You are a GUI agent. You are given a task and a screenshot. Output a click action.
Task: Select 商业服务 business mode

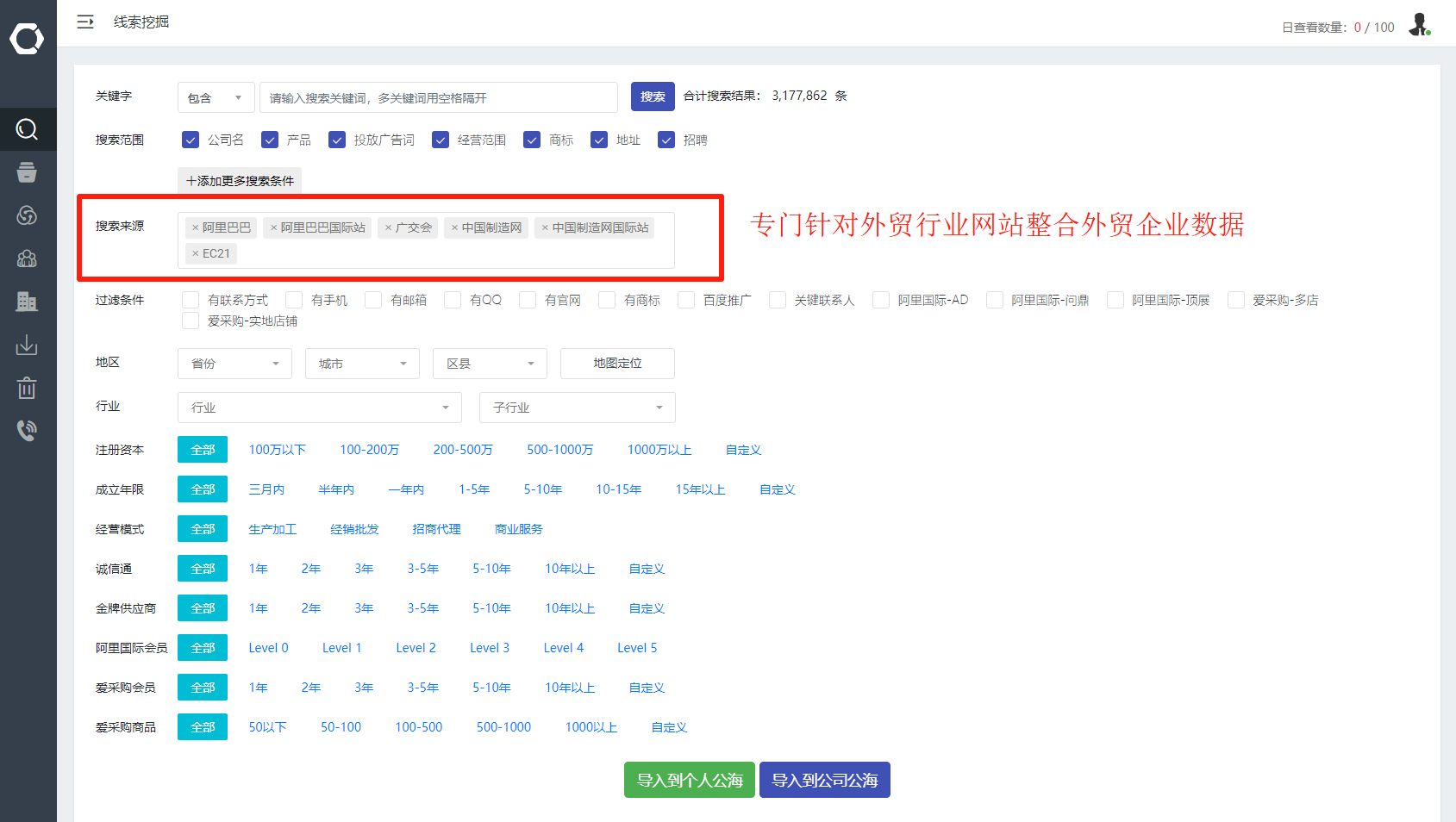(519, 529)
